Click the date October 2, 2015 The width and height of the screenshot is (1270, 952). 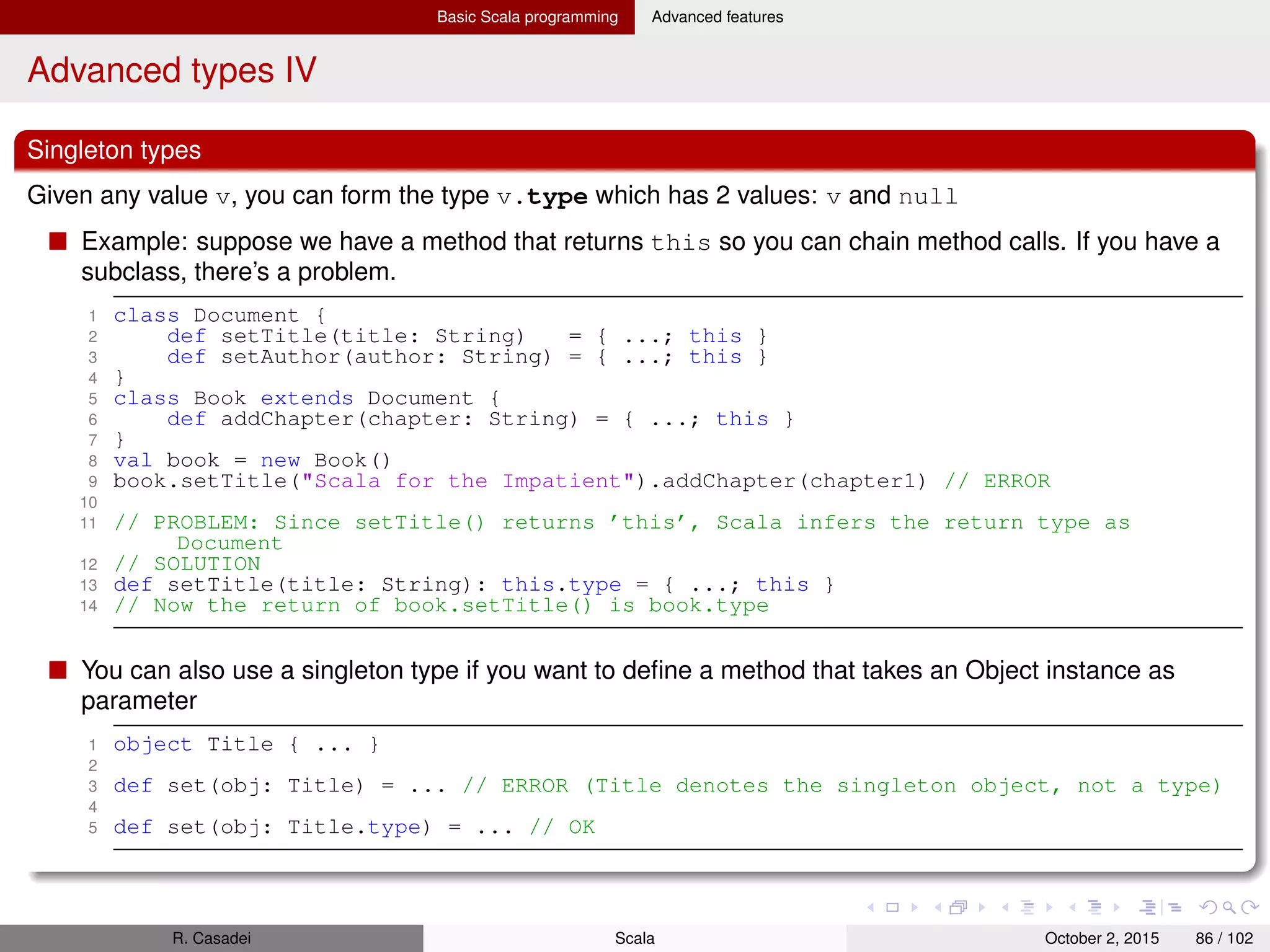[1102, 938]
